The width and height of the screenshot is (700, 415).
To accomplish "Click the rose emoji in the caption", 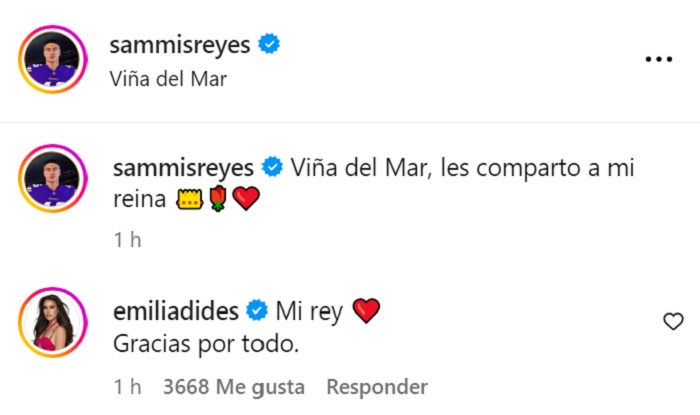I will click(x=218, y=200).
